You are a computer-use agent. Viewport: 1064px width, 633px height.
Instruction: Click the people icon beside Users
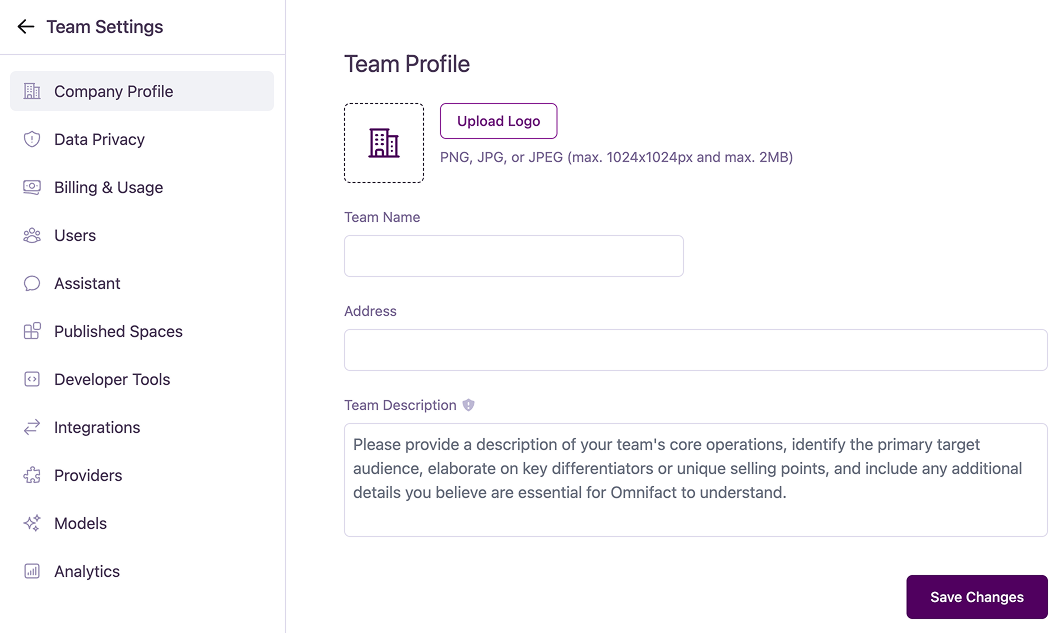tap(31, 235)
